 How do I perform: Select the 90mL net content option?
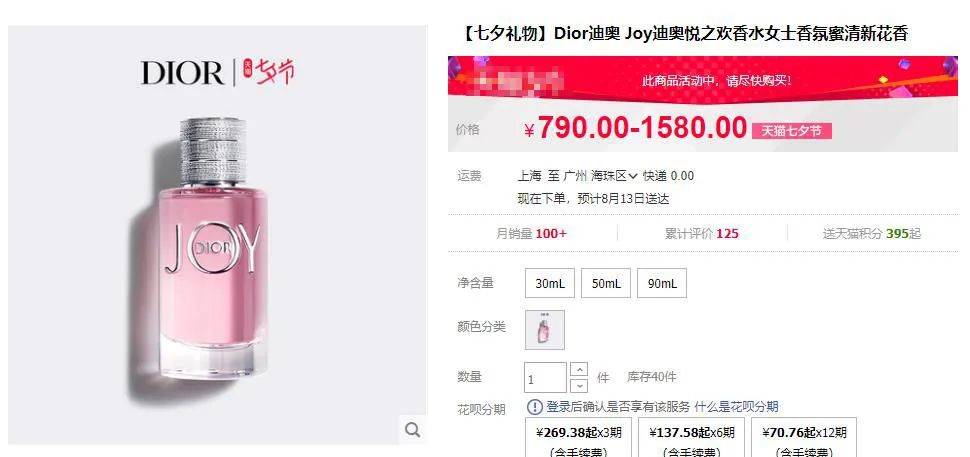pyautogui.click(x=662, y=283)
